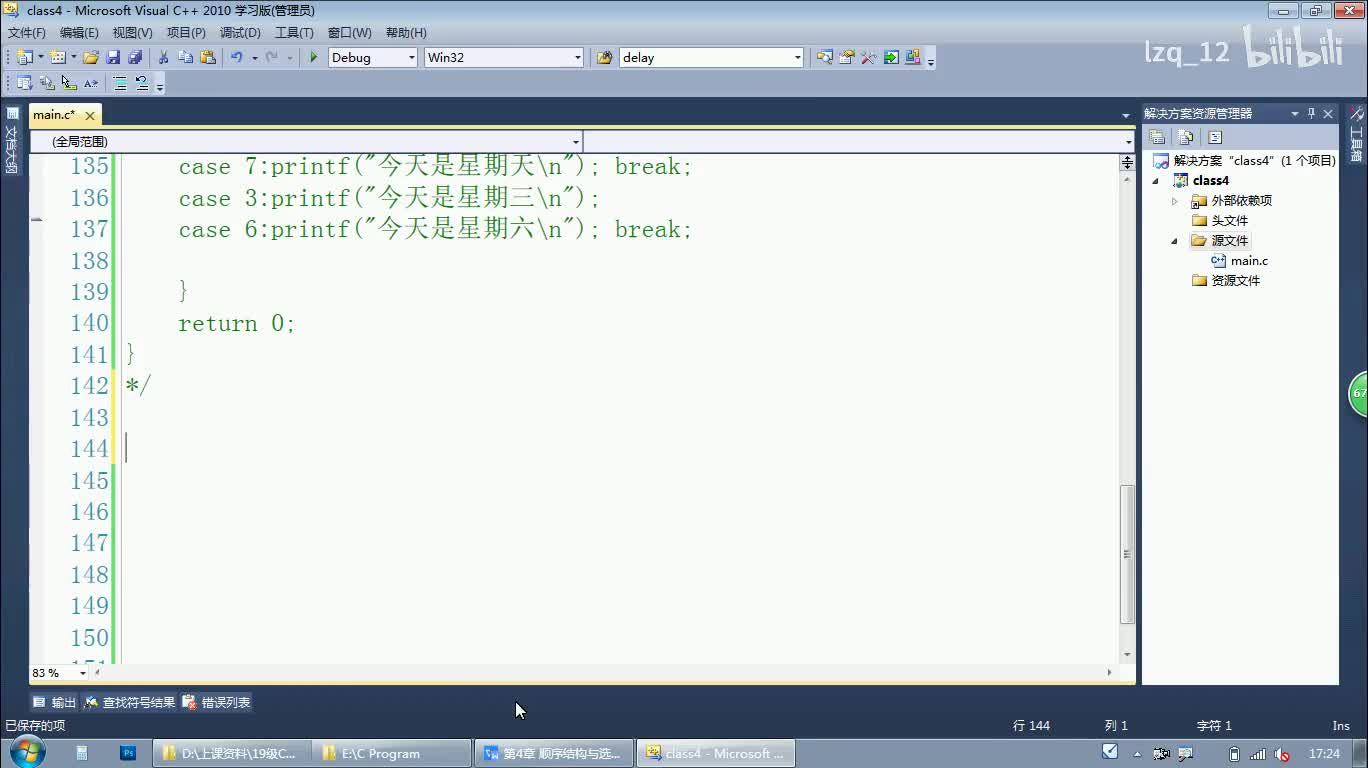Viewport: 1368px width, 768px height.
Task: Collapse the 源文件 folder node
Action: (x=1175, y=241)
